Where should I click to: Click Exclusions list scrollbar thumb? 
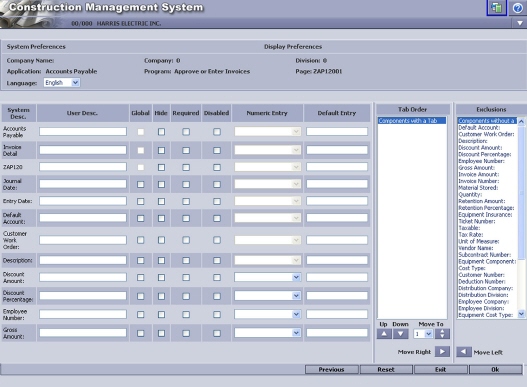(521, 193)
